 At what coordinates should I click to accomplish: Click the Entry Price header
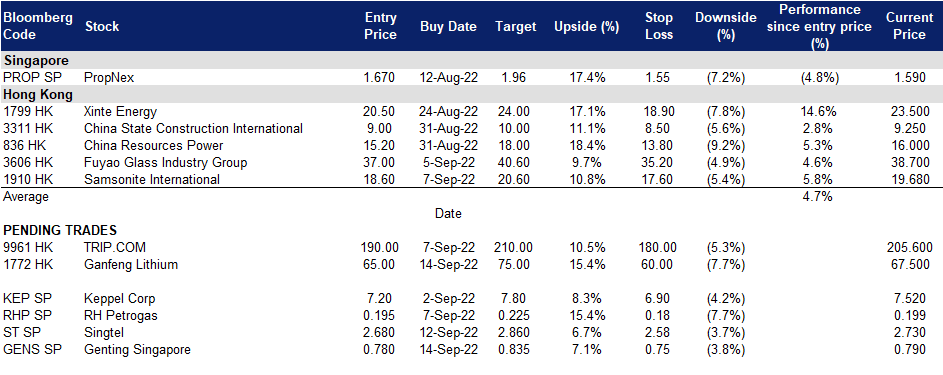pos(381,26)
